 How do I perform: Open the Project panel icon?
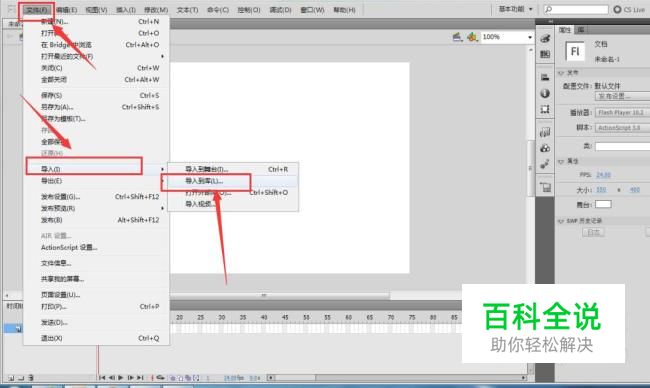(x=545, y=187)
